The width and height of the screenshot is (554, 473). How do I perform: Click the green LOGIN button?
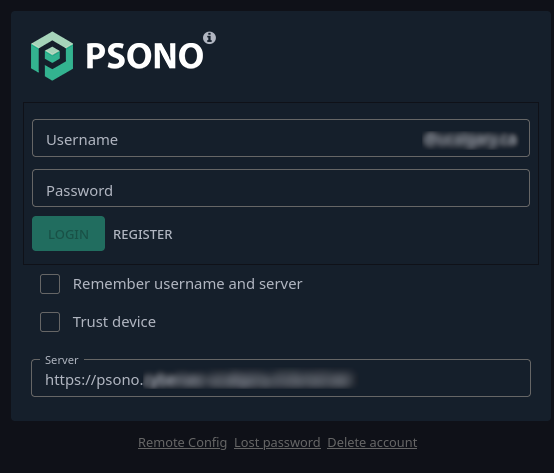pos(69,234)
